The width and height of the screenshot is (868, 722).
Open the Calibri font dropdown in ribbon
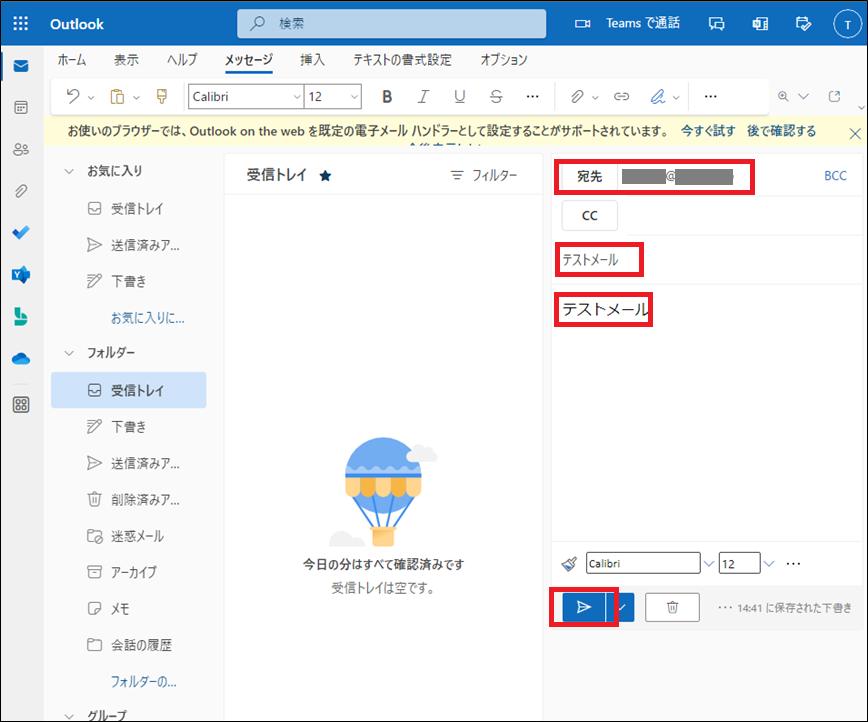click(x=297, y=97)
